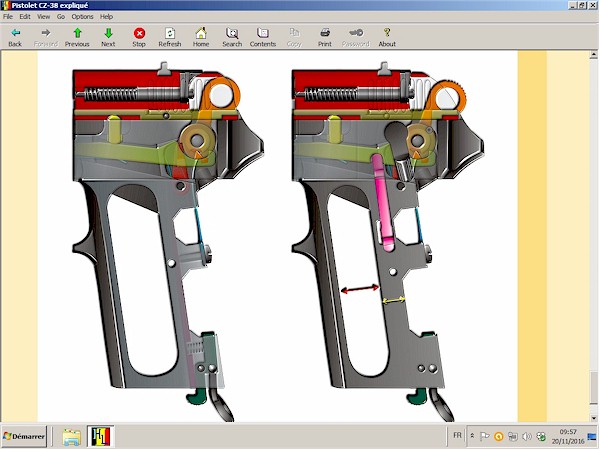Click the left pistol diagram image
The image size is (600, 450).
(168, 242)
